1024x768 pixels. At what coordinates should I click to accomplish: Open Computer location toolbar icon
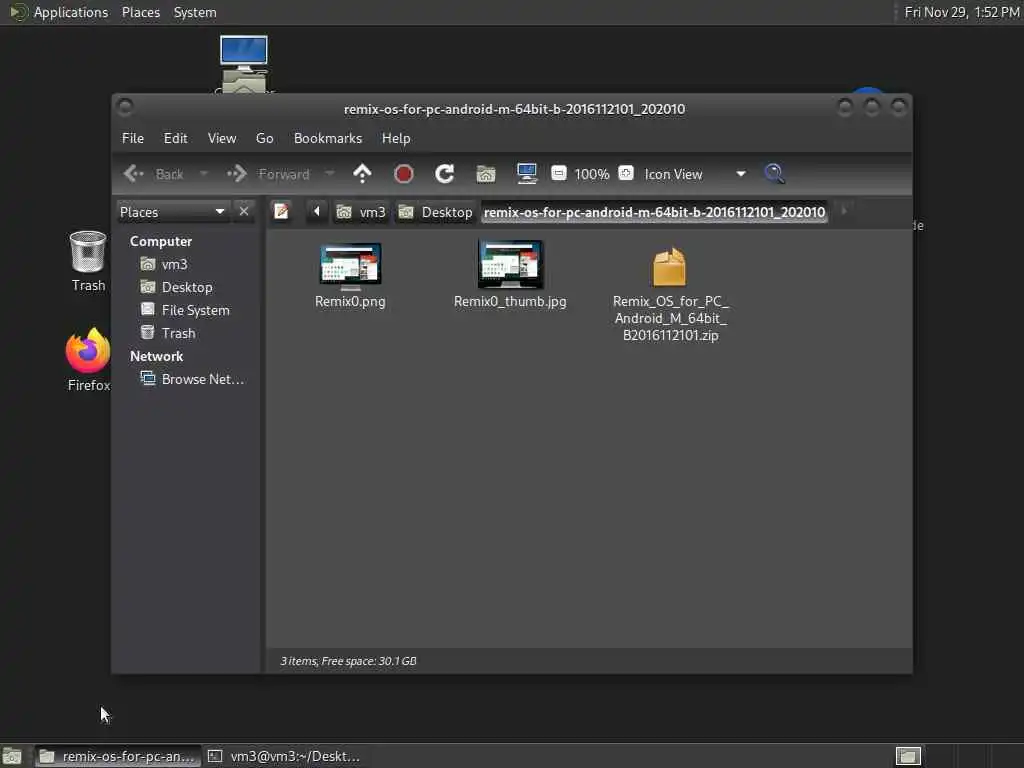point(526,174)
